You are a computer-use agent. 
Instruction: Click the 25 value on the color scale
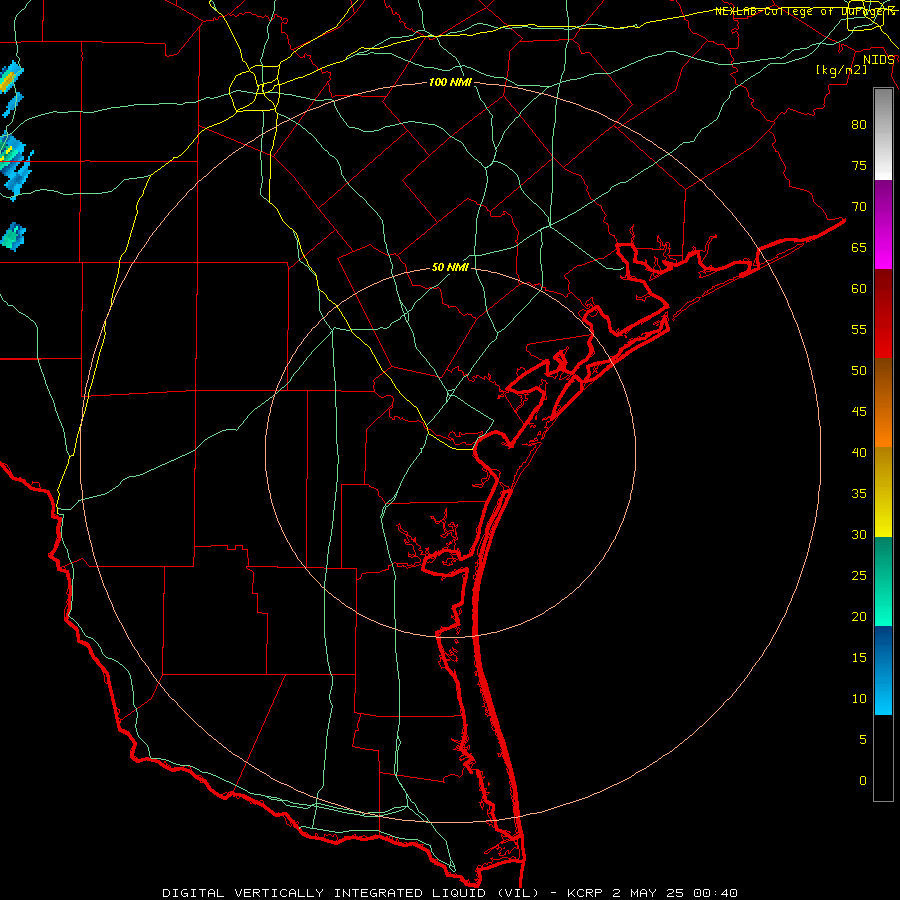859,576
